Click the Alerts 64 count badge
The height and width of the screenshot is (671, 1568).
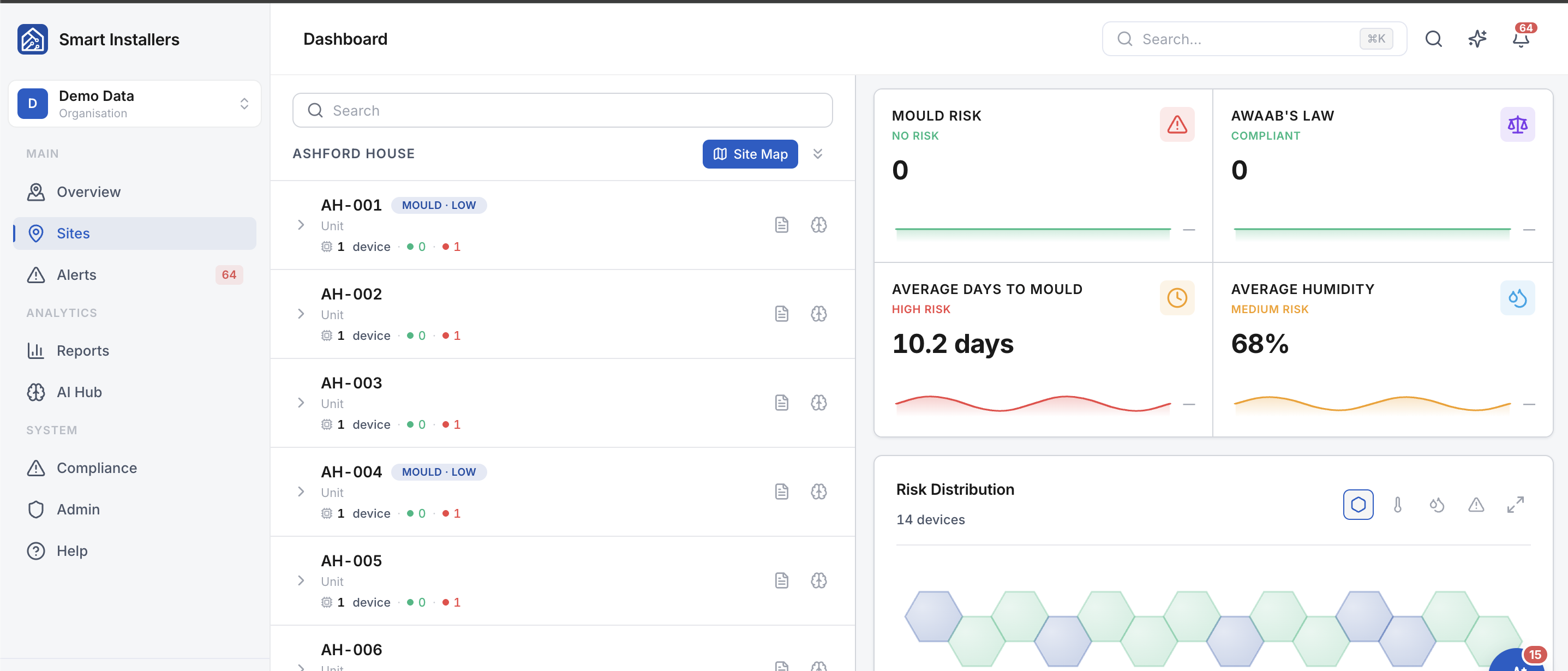(229, 274)
